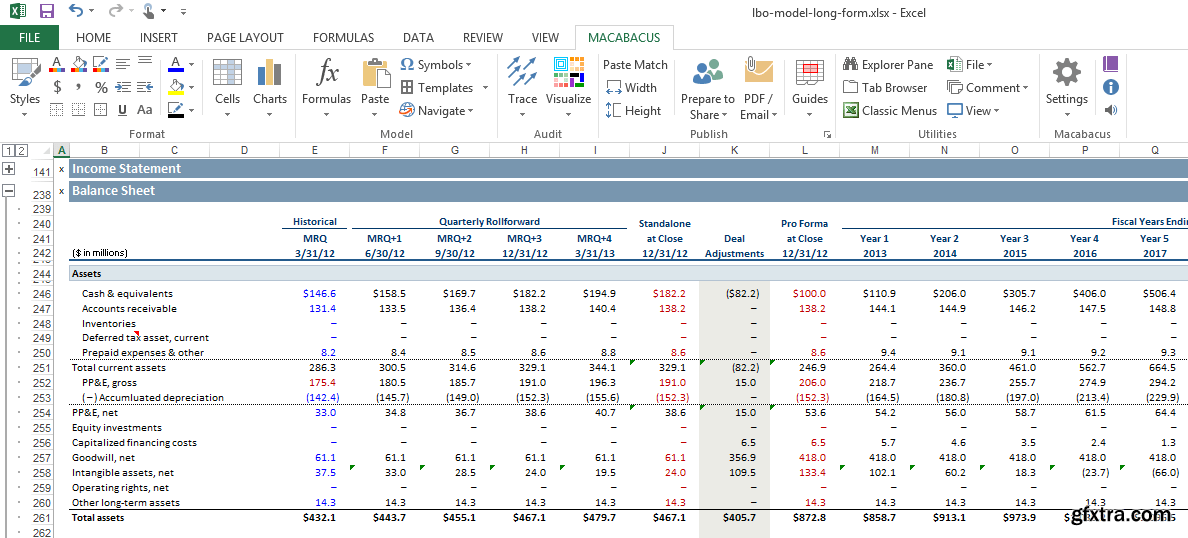Select cell E246 with cash value $146.6
The width and height of the screenshot is (1188, 538).
[315, 294]
